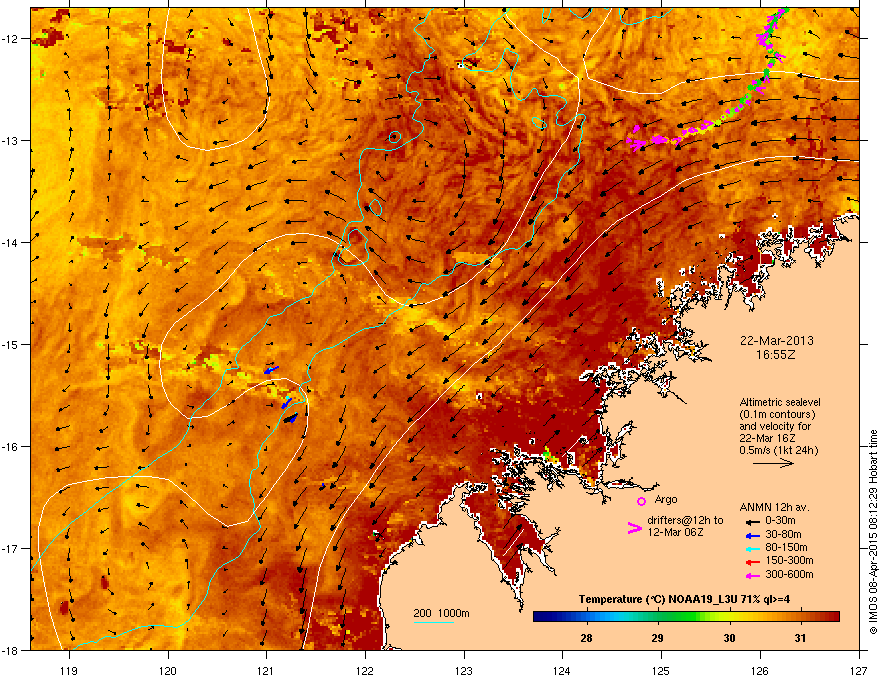The width and height of the screenshot is (880, 680).
Task: Click the '-15' latitude axis label
Action: (10, 344)
